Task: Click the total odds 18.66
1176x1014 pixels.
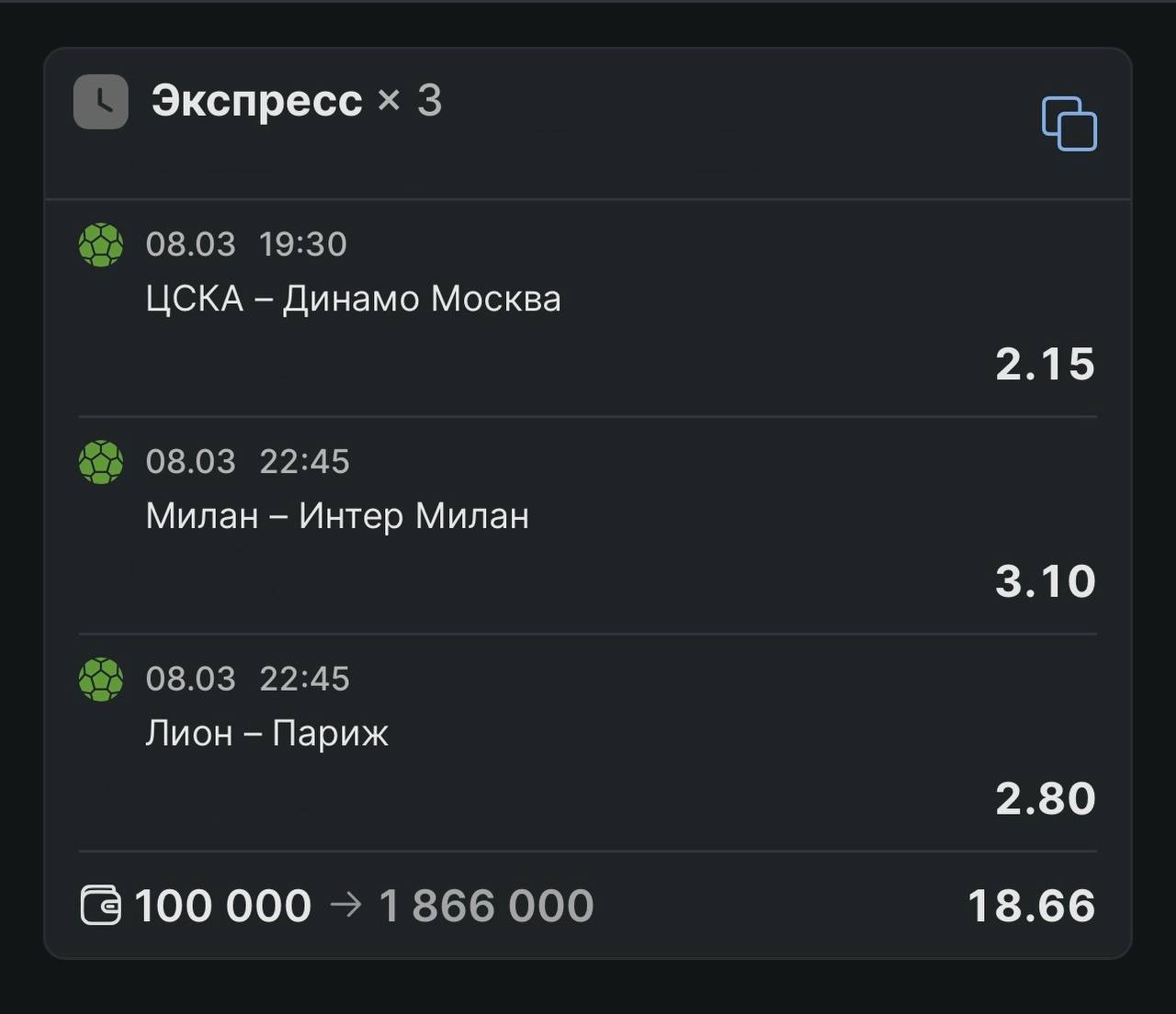Action: click(x=1031, y=907)
